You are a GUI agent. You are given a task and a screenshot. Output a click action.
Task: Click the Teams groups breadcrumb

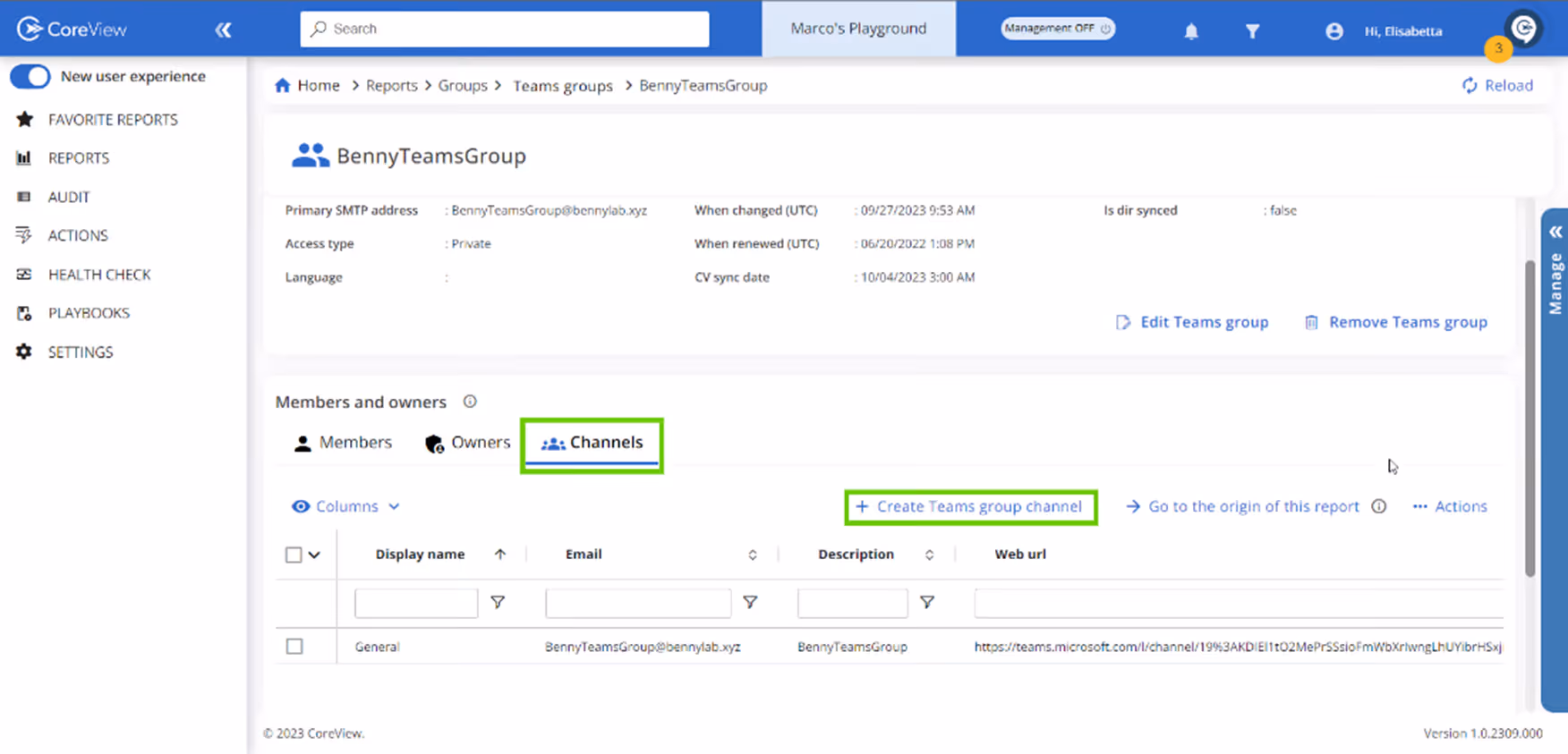click(563, 86)
